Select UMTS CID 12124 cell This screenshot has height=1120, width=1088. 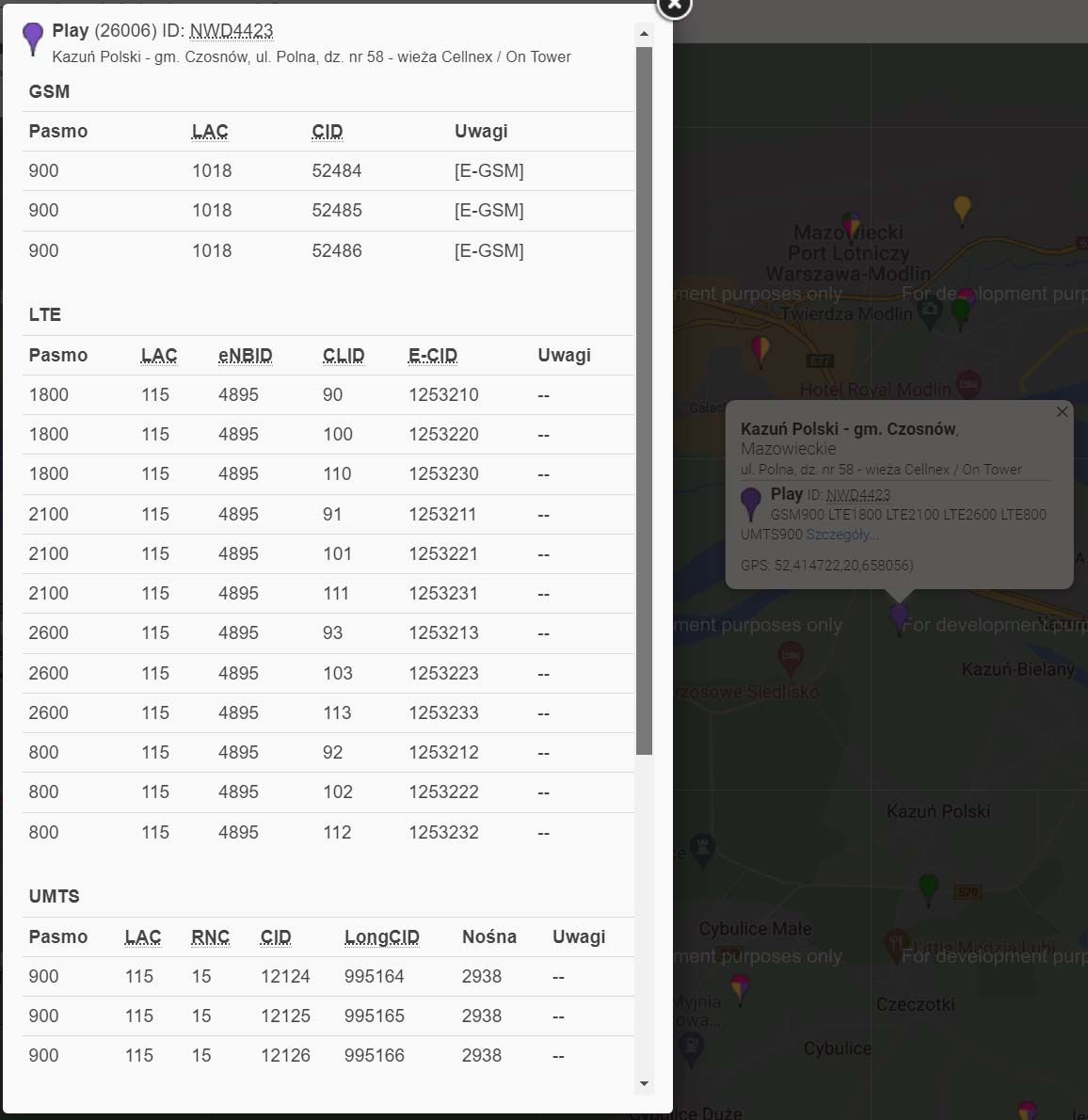click(285, 976)
